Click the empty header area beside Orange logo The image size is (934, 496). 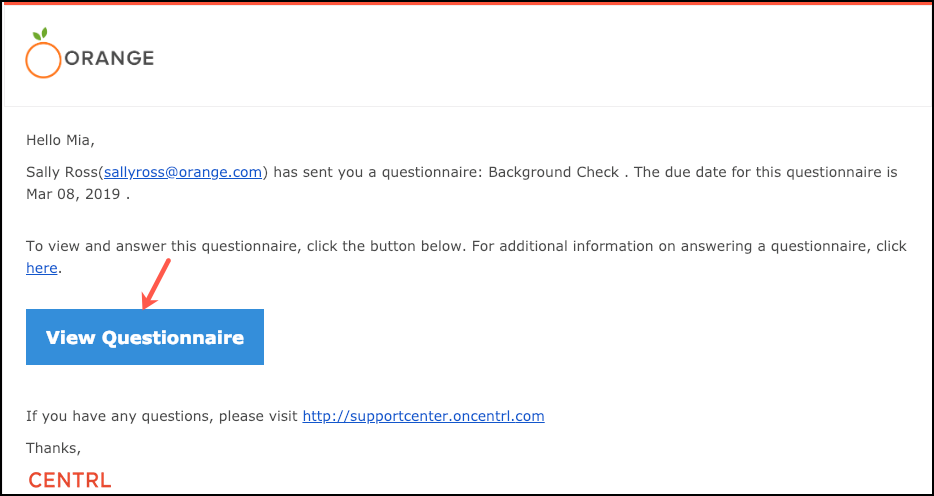[x=536, y=58]
